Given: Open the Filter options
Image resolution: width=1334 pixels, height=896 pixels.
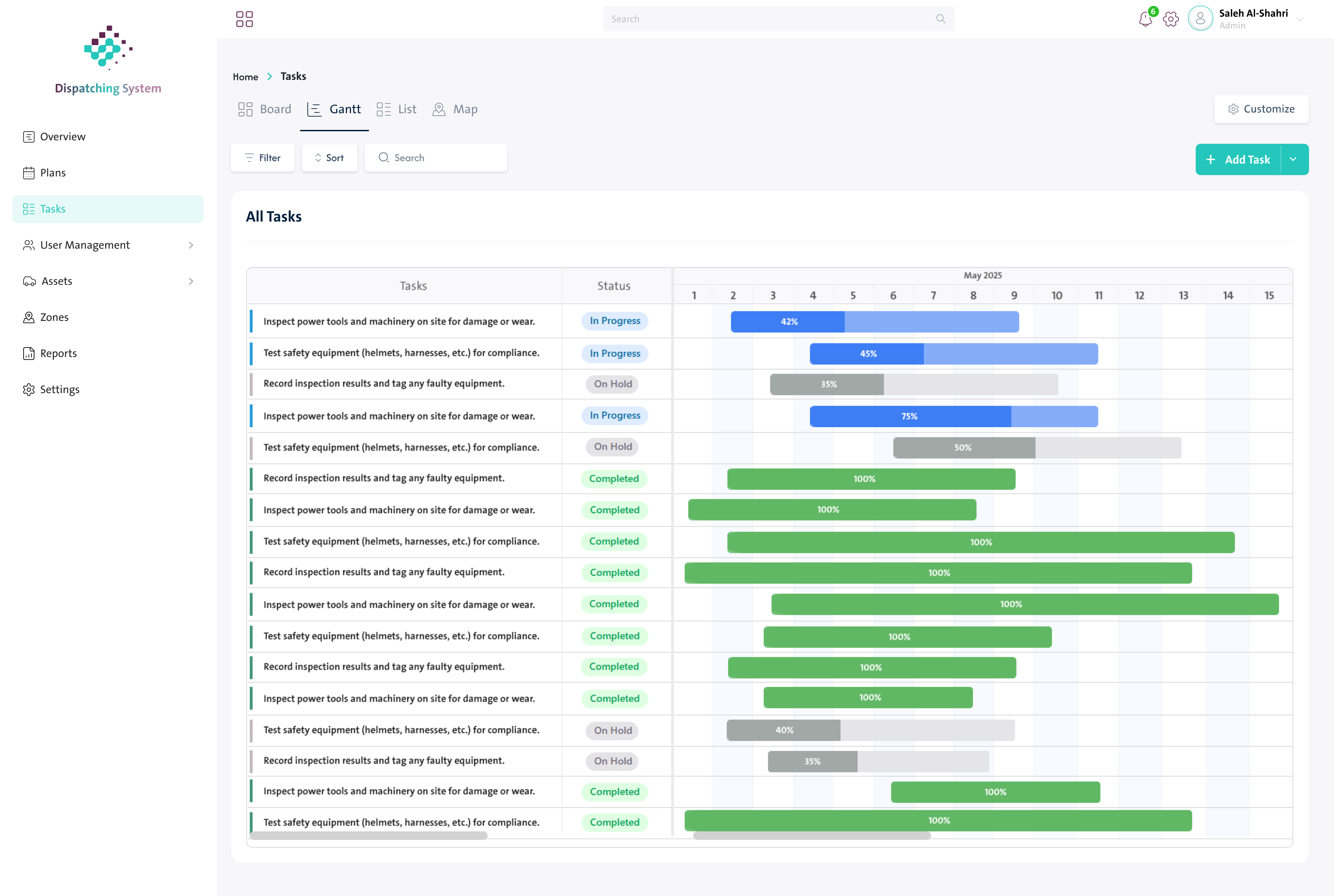Looking at the screenshot, I should click(263, 158).
